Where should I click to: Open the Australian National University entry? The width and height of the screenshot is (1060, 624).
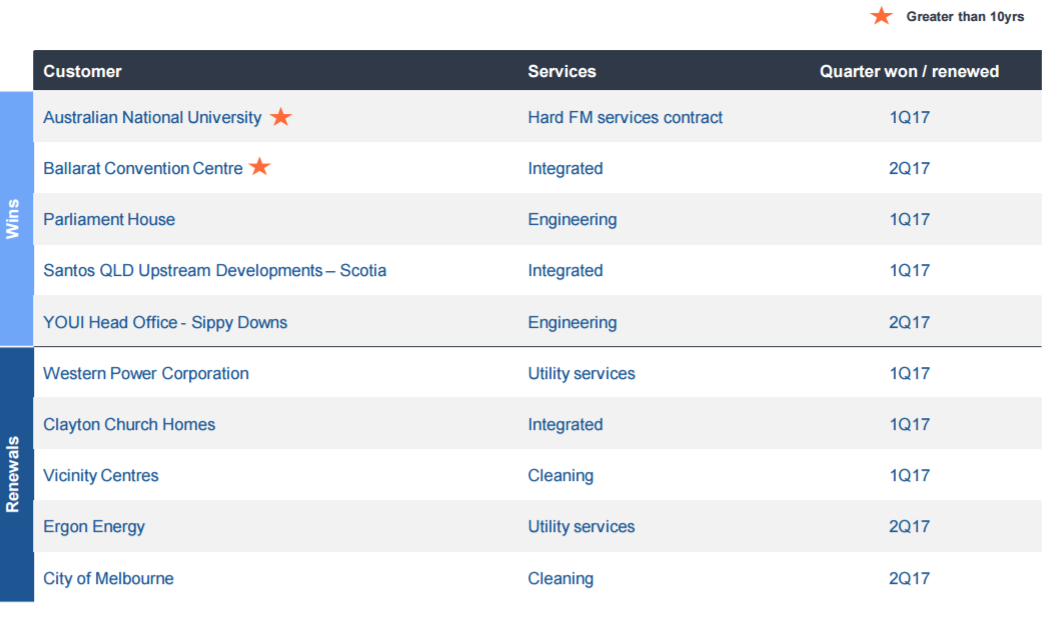152,117
